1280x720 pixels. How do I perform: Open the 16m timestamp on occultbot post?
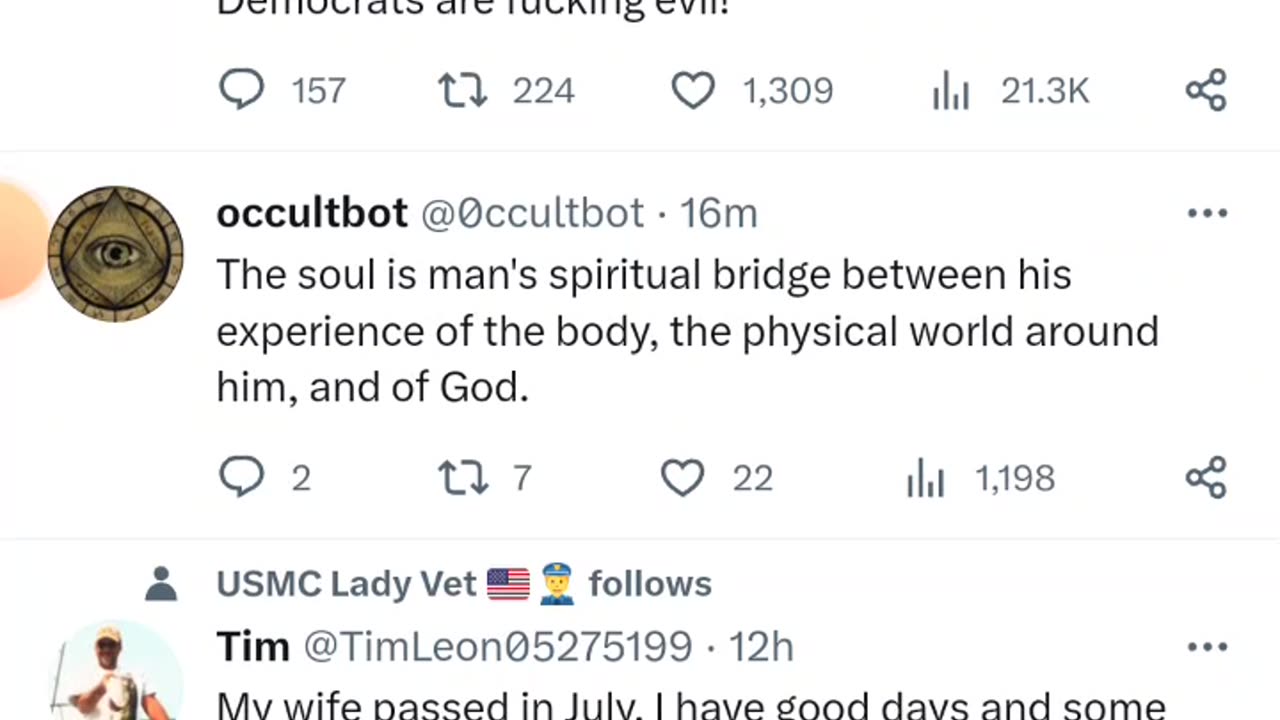[719, 213]
